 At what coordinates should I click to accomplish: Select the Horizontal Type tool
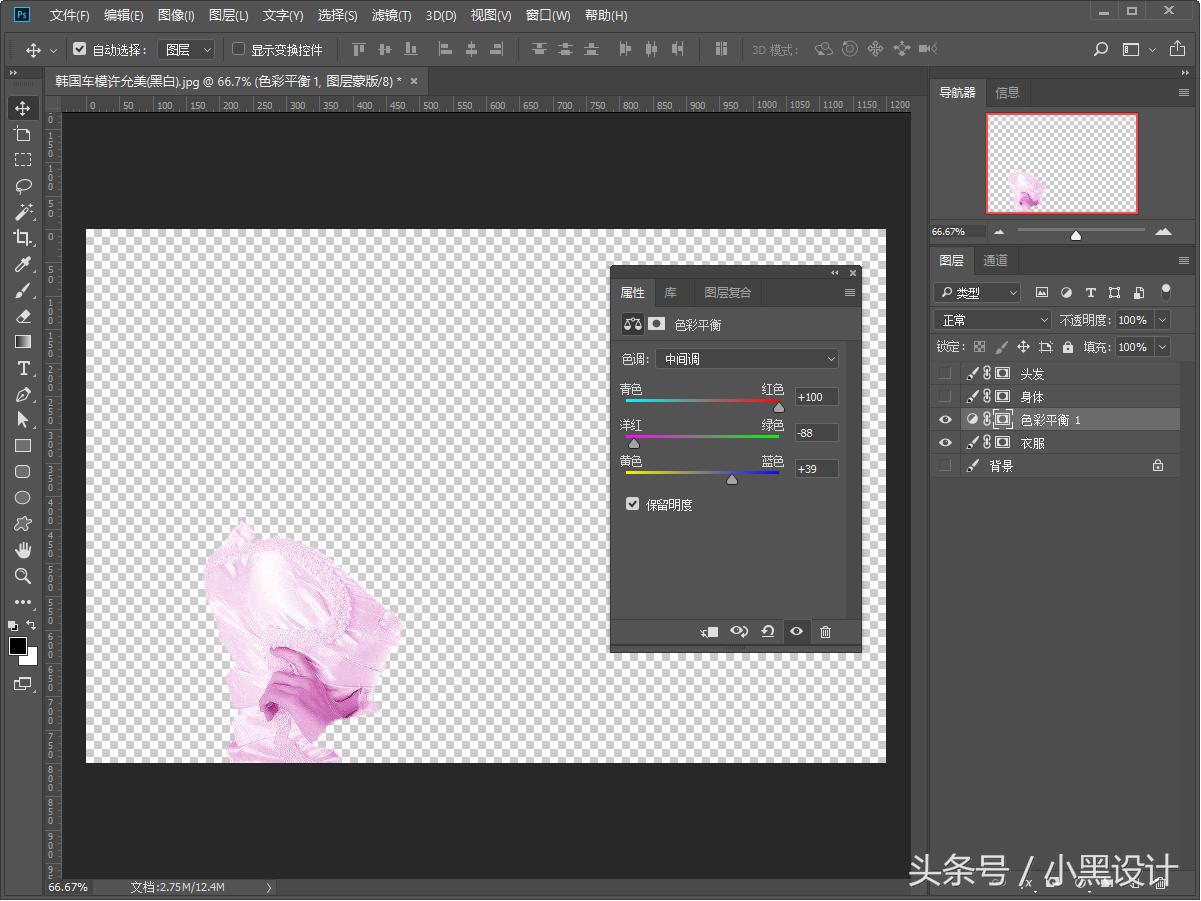point(22,368)
